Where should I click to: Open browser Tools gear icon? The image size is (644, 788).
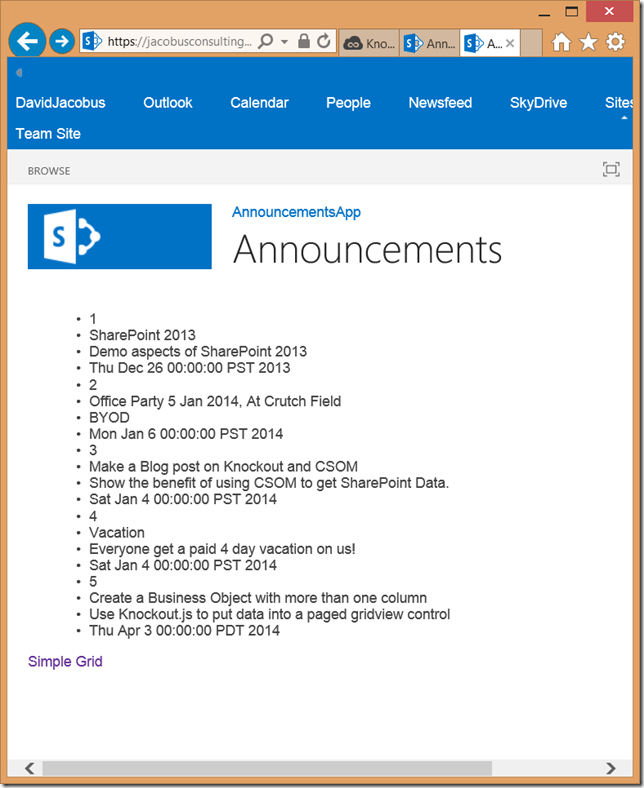pos(615,42)
